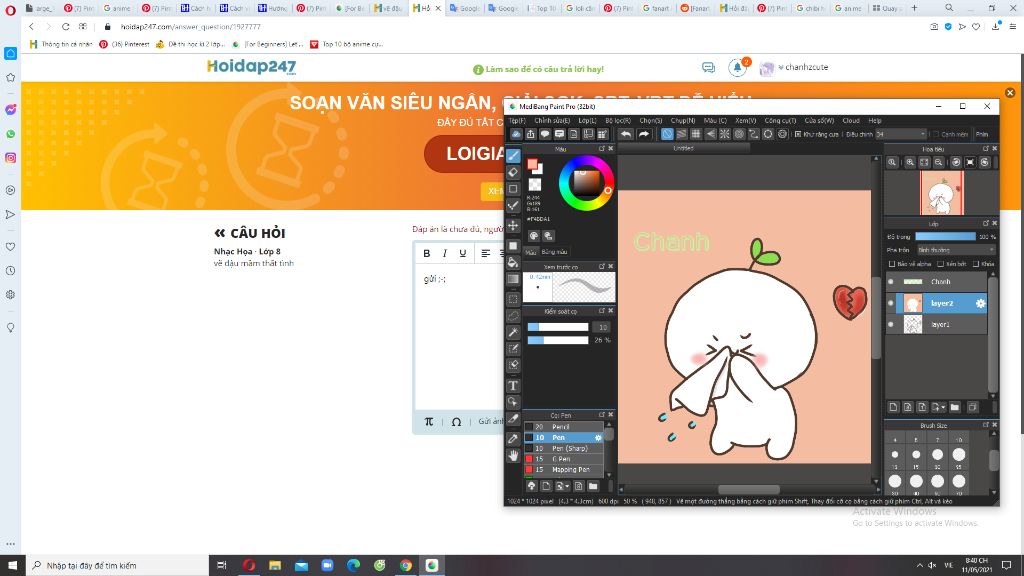The image size is (1024, 576).
Task: Click add layer folder icon in layer panel
Action: [x=955, y=407]
